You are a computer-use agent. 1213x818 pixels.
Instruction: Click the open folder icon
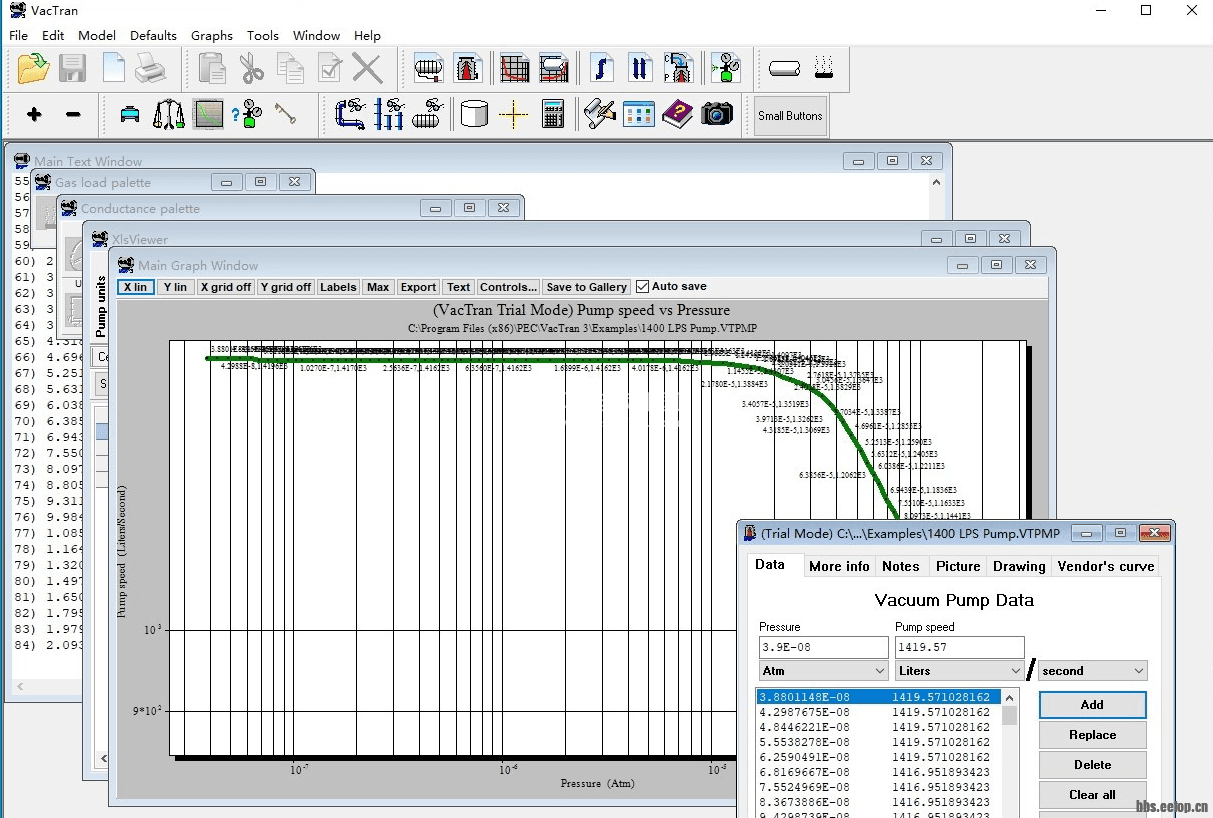[x=33, y=68]
